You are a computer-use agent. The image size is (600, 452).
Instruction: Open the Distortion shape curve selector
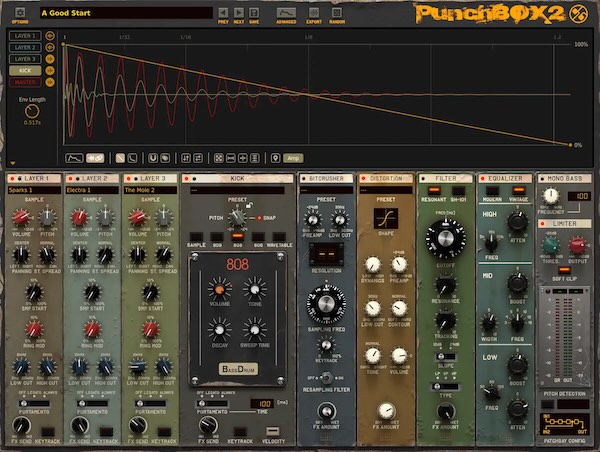point(386,219)
